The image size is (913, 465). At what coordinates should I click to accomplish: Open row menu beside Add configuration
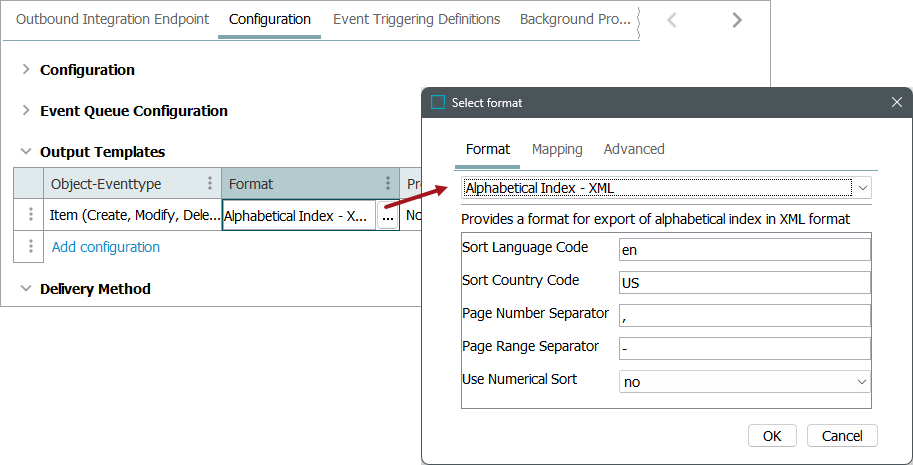click(31, 246)
